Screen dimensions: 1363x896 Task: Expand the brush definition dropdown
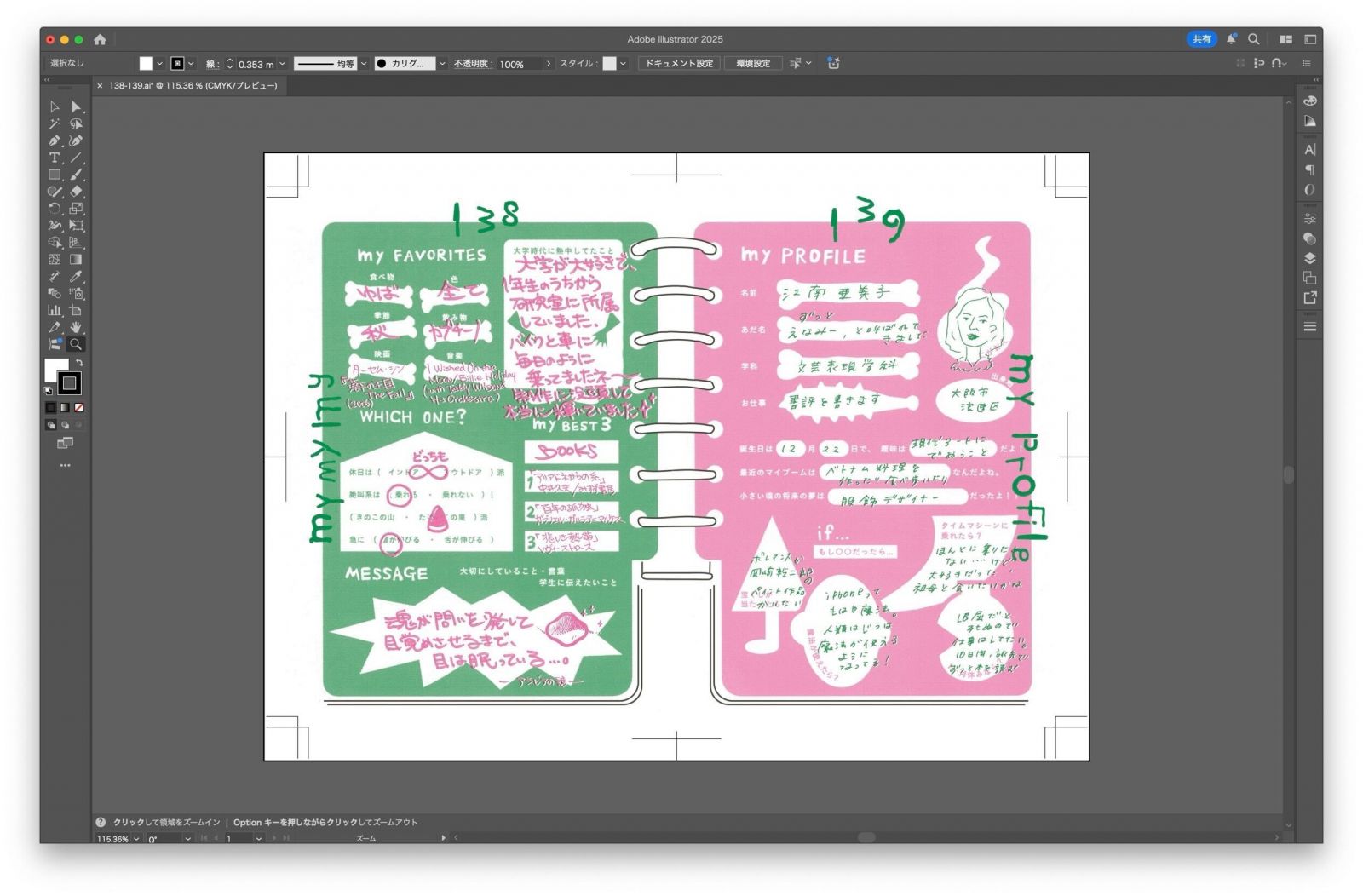pos(442,64)
